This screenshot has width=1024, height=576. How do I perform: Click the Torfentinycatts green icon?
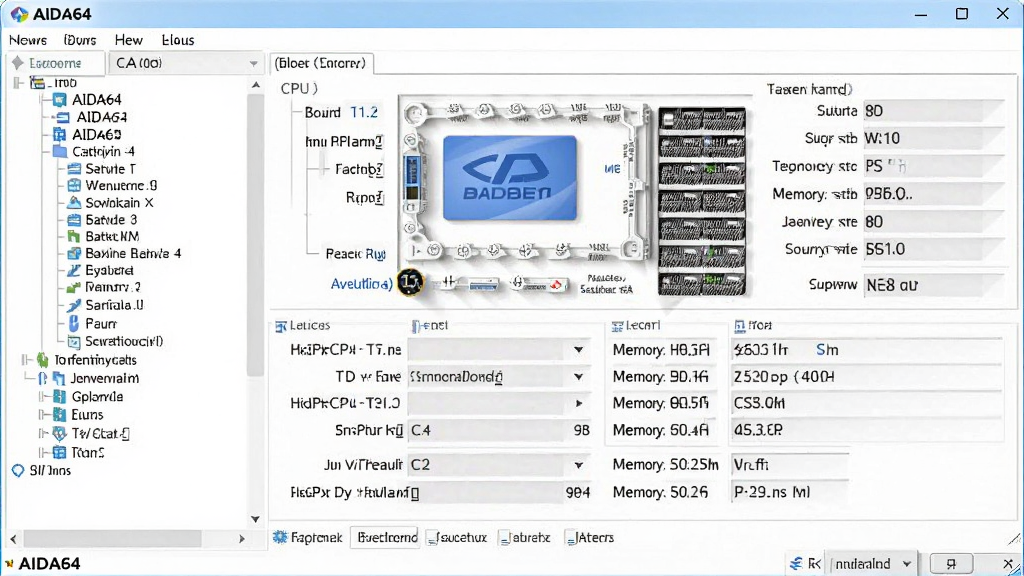(43, 360)
